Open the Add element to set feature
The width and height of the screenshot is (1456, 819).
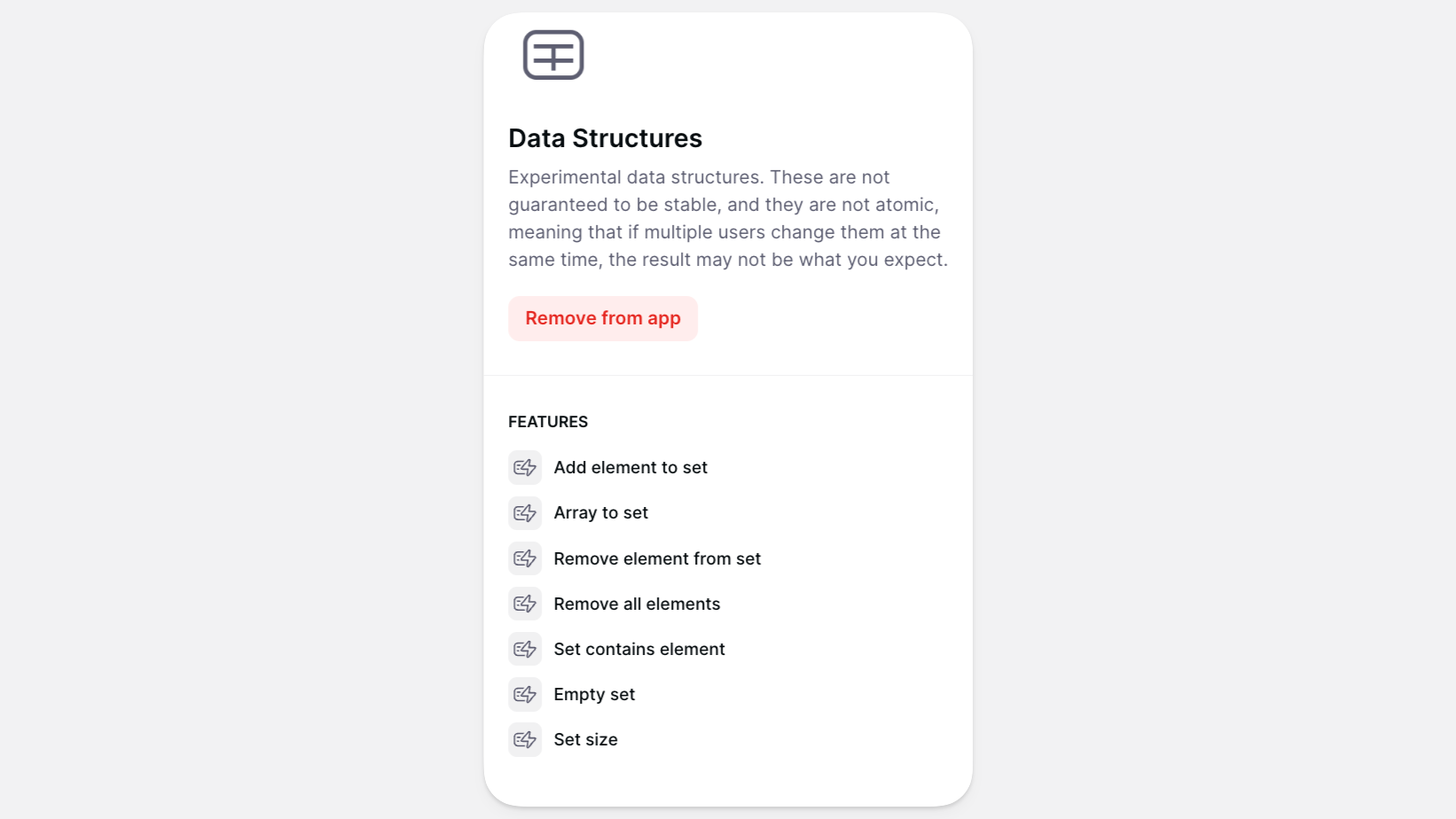pos(630,468)
